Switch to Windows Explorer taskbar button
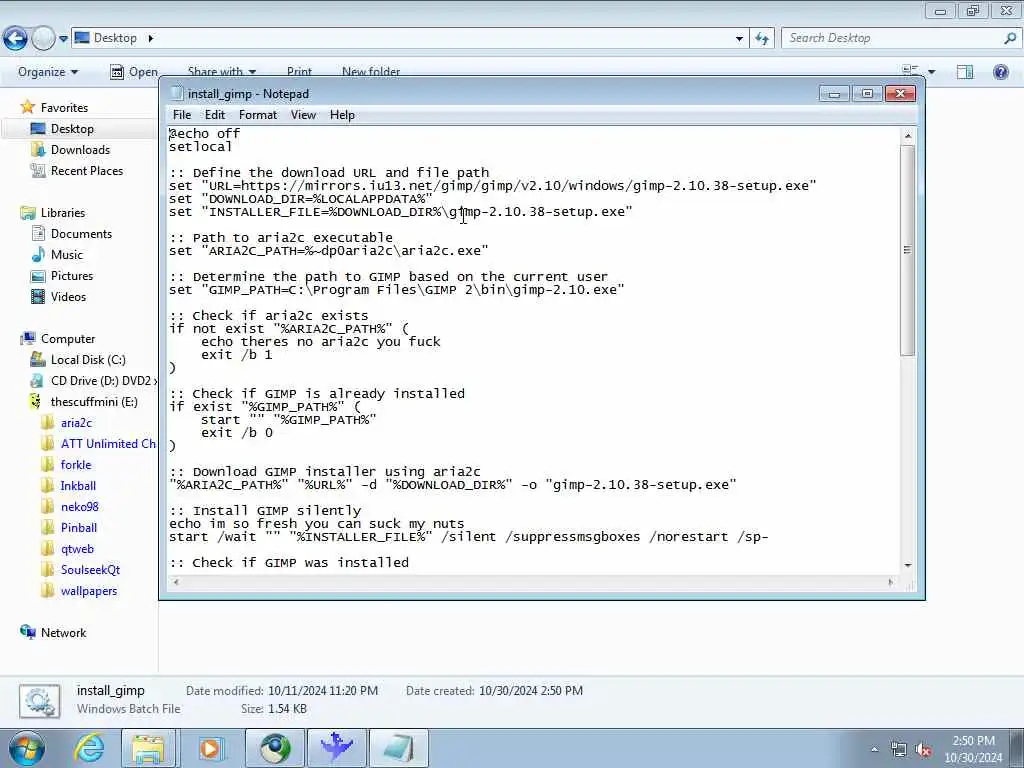 tap(149, 748)
